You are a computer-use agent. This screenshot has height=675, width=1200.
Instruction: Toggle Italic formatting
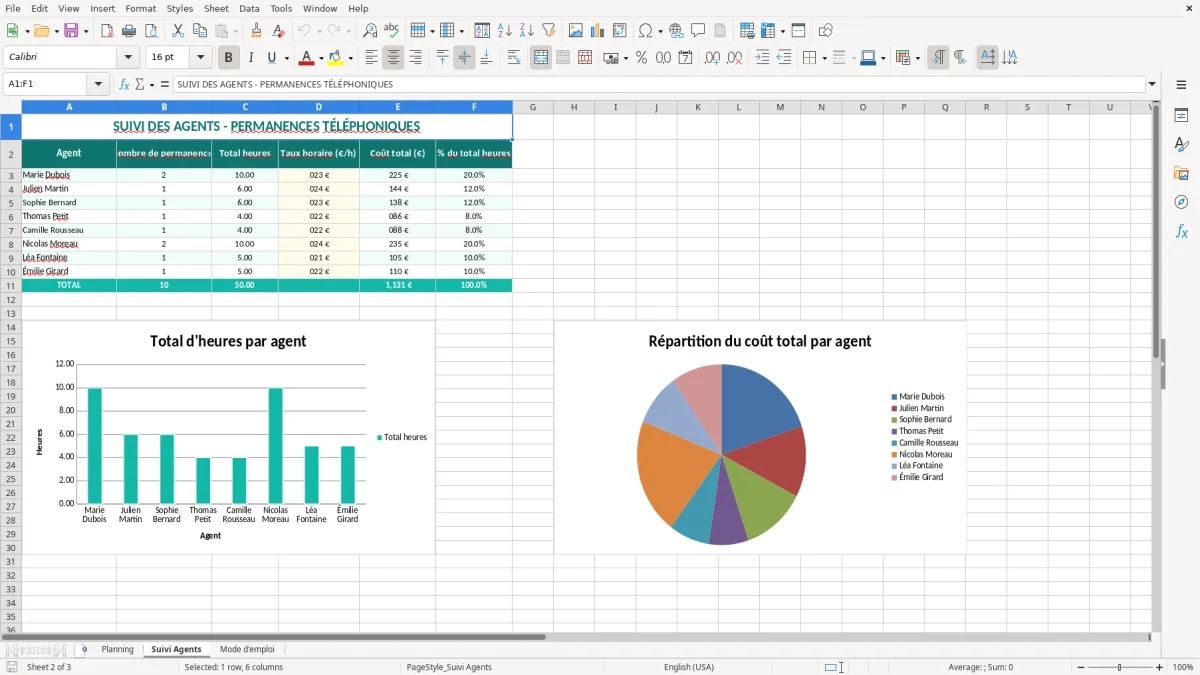[x=250, y=58]
